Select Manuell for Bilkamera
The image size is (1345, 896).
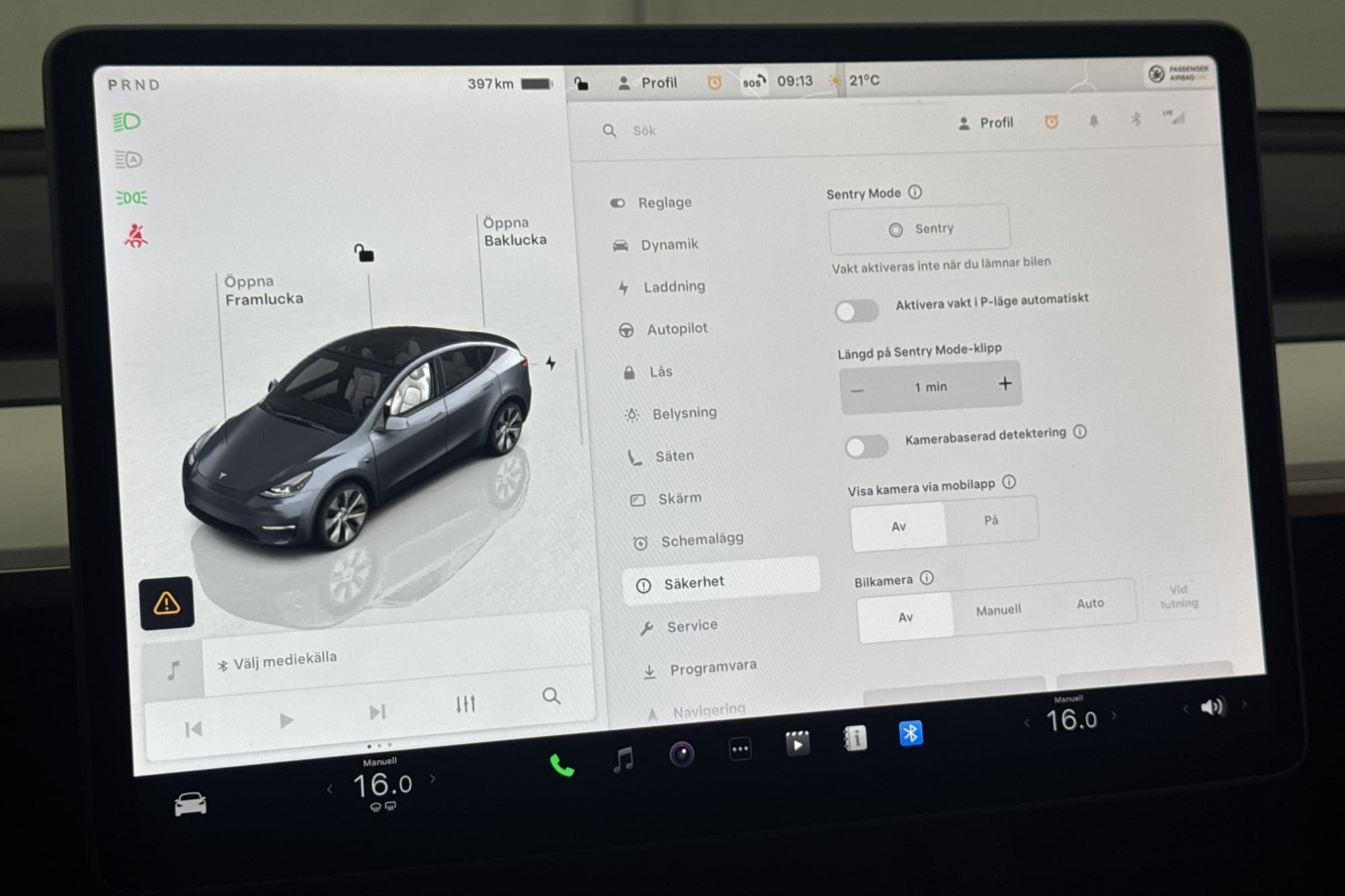[x=999, y=610]
